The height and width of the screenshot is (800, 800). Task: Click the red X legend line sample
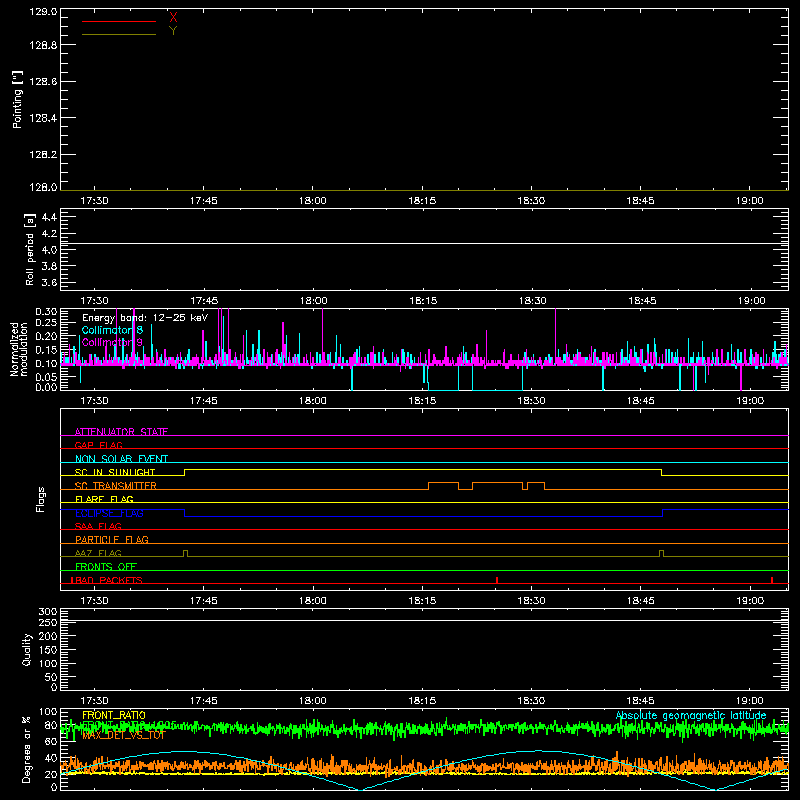pyautogui.click(x=119, y=21)
